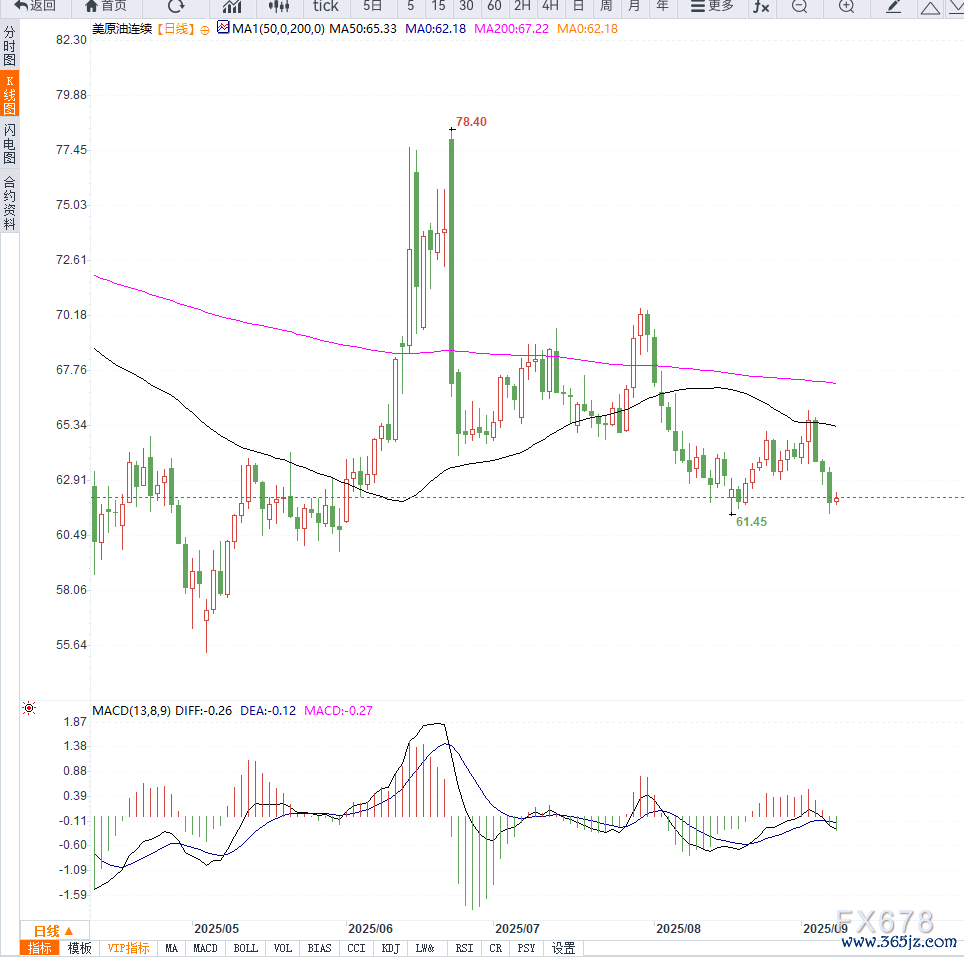The image size is (964, 957).
Task: Open the 更多 dropdown menu
Action: [712, 6]
